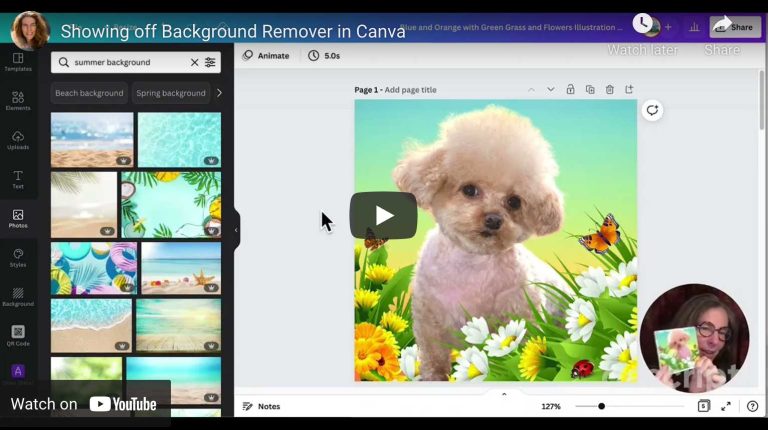This screenshot has width=768, height=430.
Task: Choose the sandy beach bokeh photo thumbnail
Action: 92,140
